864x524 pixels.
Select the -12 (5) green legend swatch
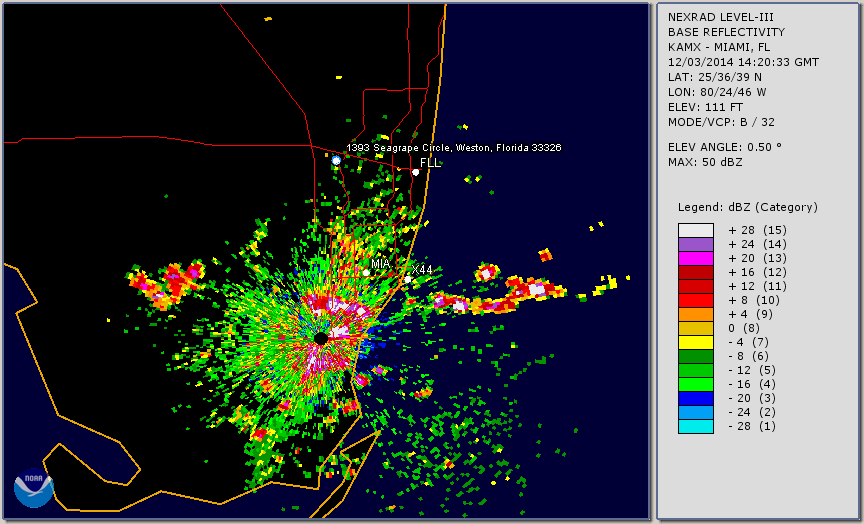(696, 370)
